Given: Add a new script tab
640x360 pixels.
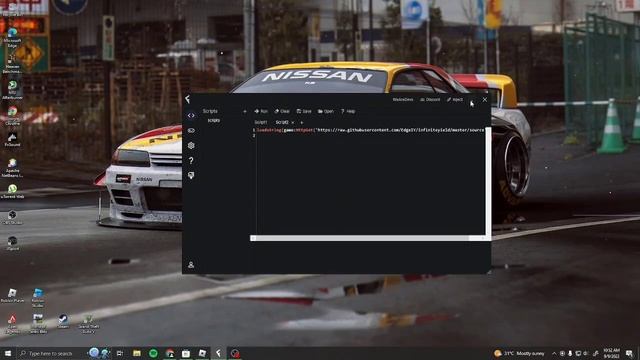Looking at the screenshot, I should click(x=302, y=122).
